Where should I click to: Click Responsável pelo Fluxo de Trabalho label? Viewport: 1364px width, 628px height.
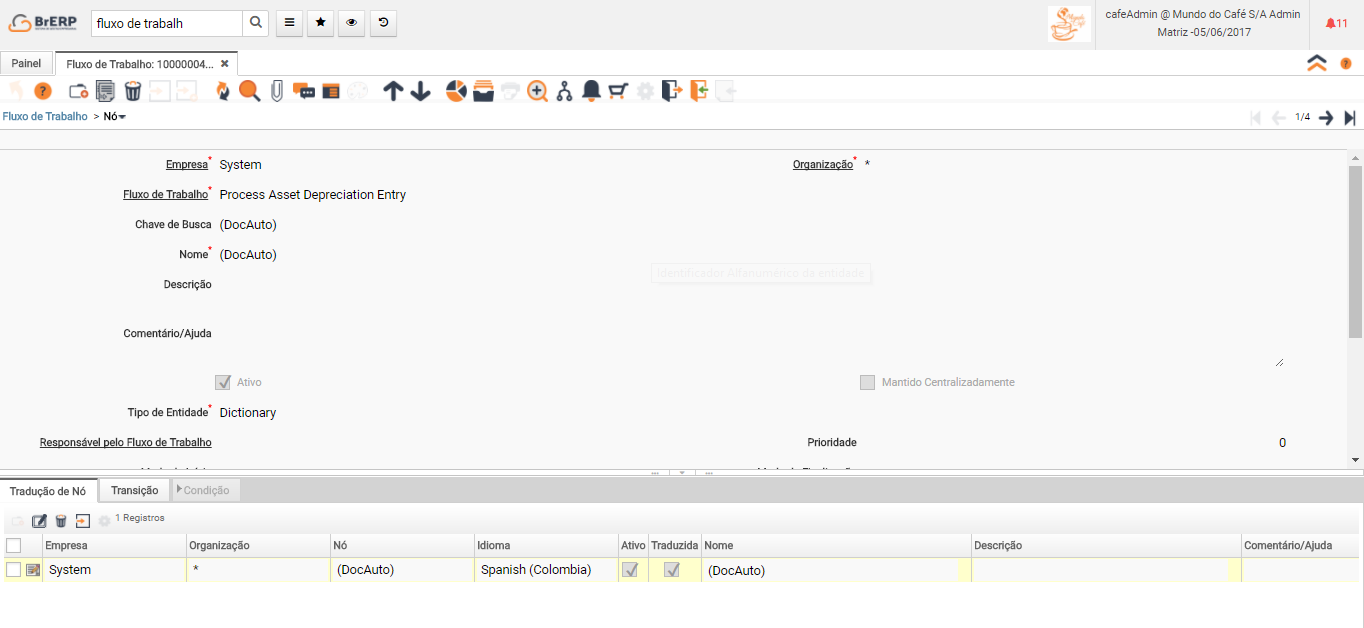(x=126, y=442)
